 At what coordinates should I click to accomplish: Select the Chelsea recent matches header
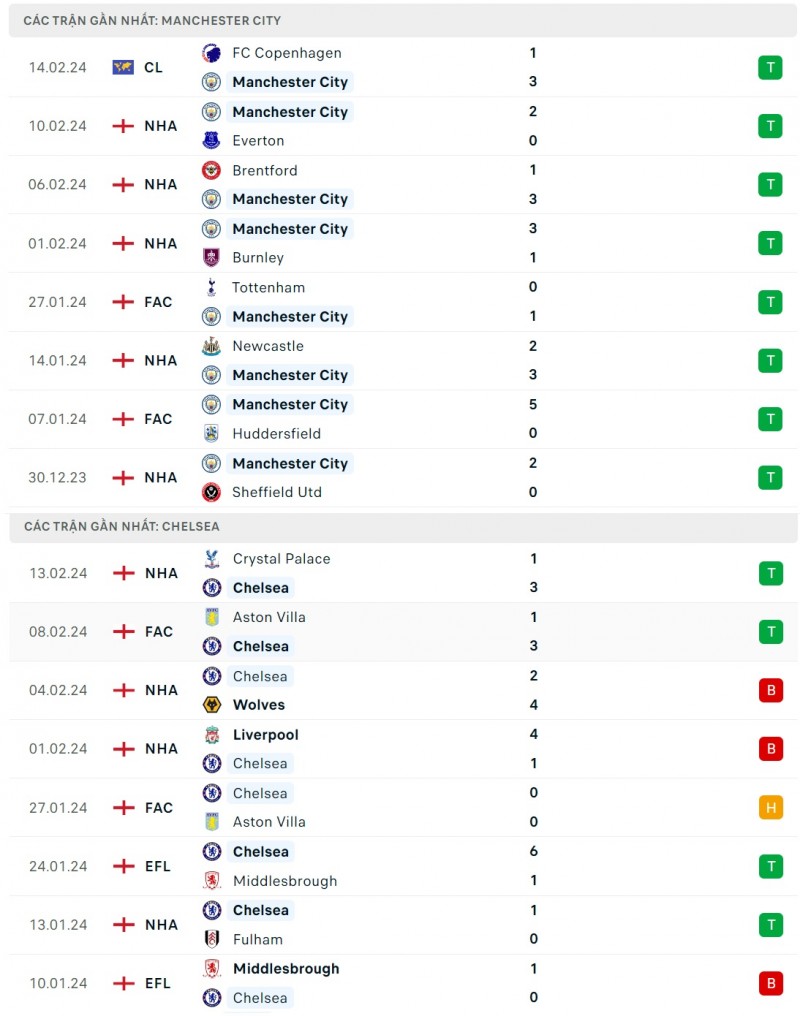click(x=122, y=526)
